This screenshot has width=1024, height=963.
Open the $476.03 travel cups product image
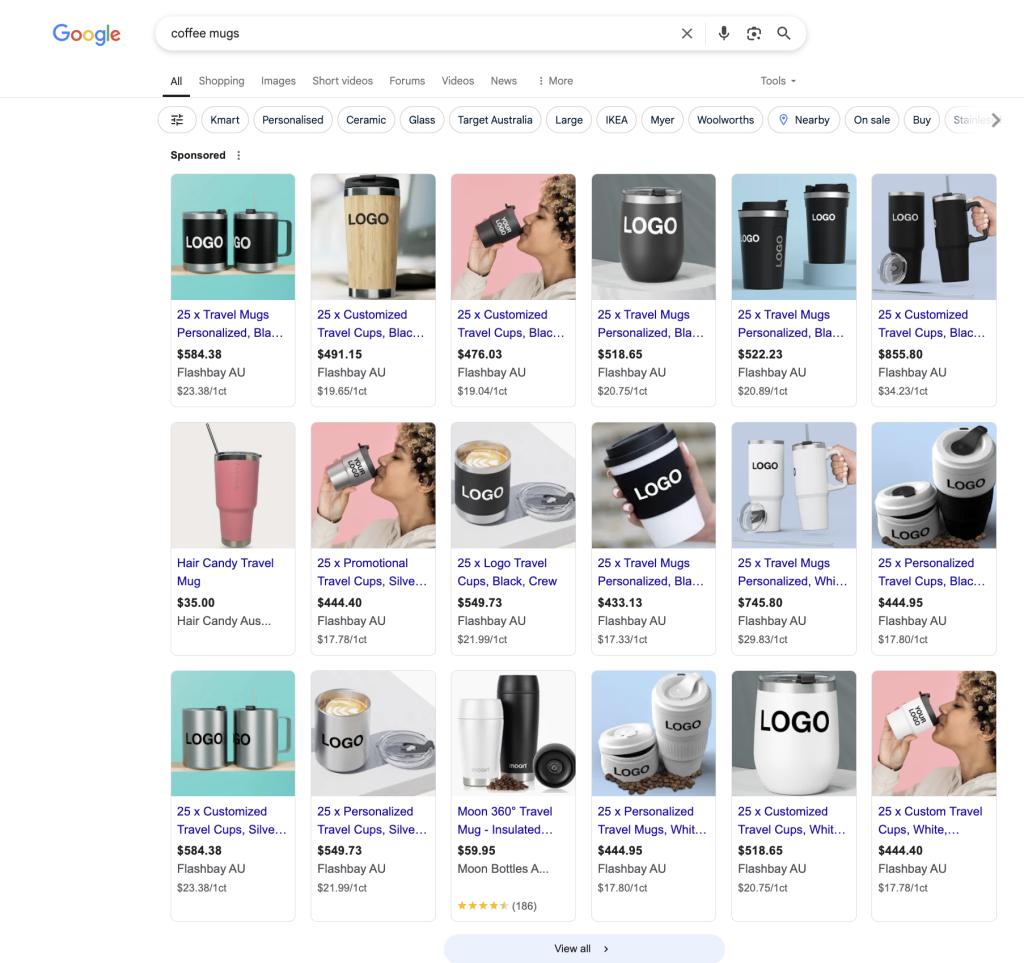pos(513,237)
